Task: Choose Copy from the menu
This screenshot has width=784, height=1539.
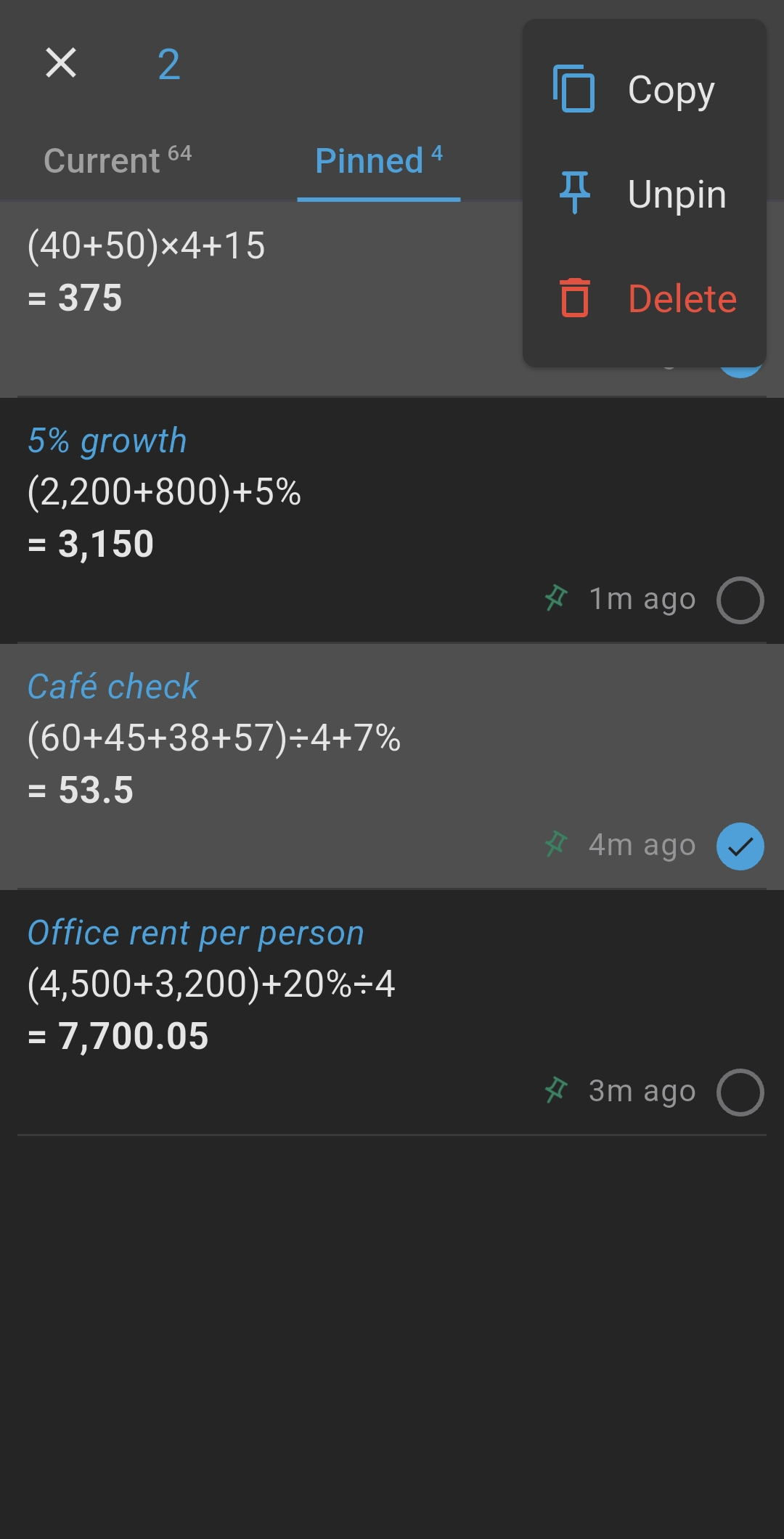Action: pyautogui.click(x=671, y=91)
